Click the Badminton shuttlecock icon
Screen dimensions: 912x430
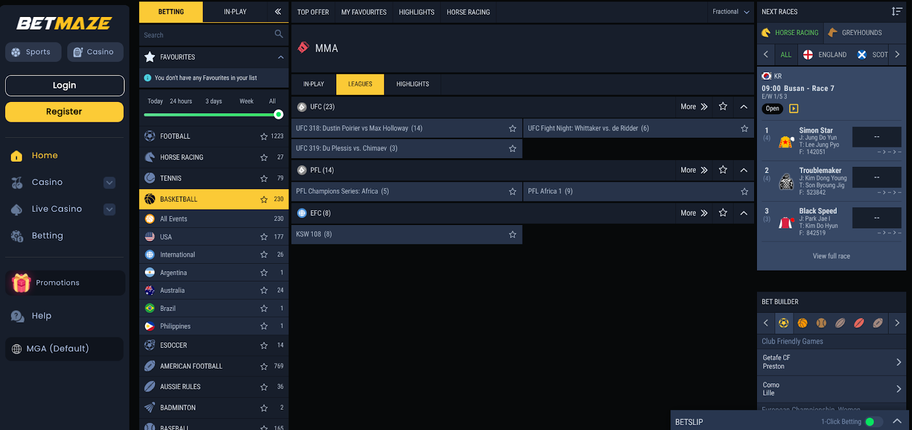[x=149, y=407]
